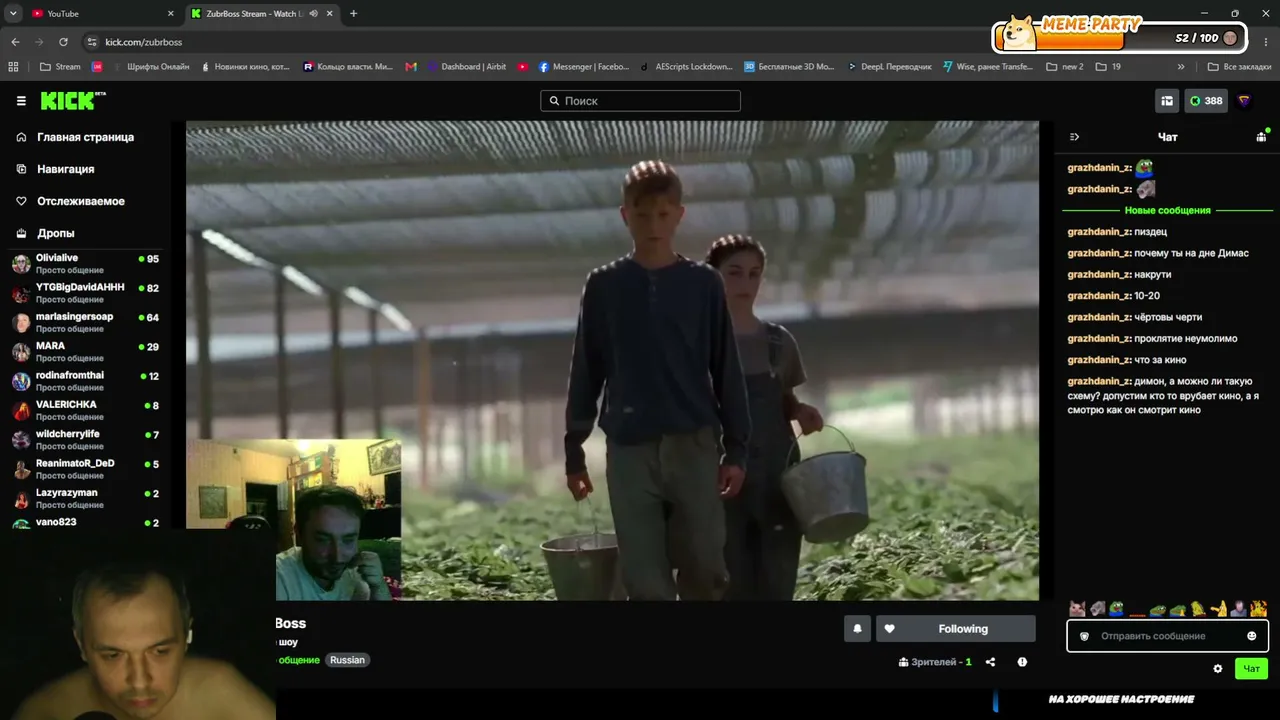
Task: Share the stream with share icon
Action: [x=990, y=662]
